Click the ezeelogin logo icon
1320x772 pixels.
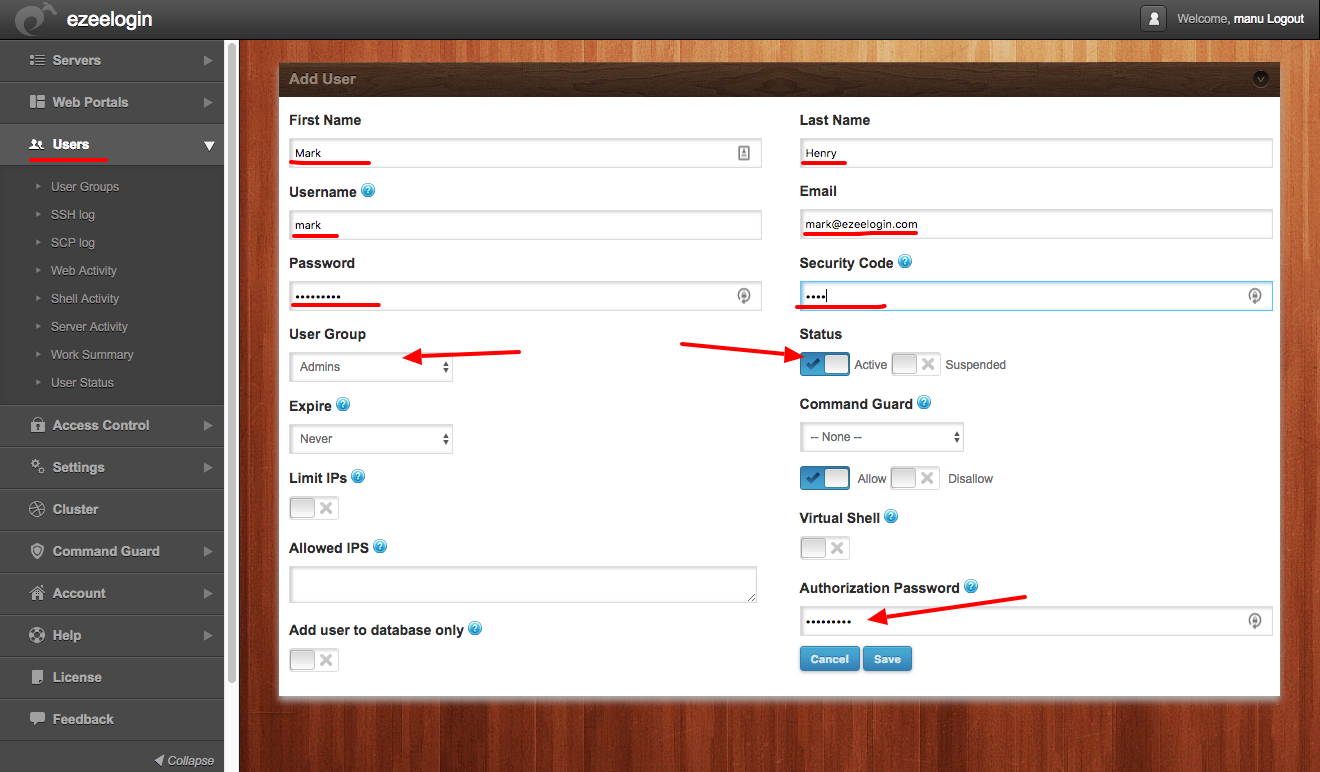(36, 19)
